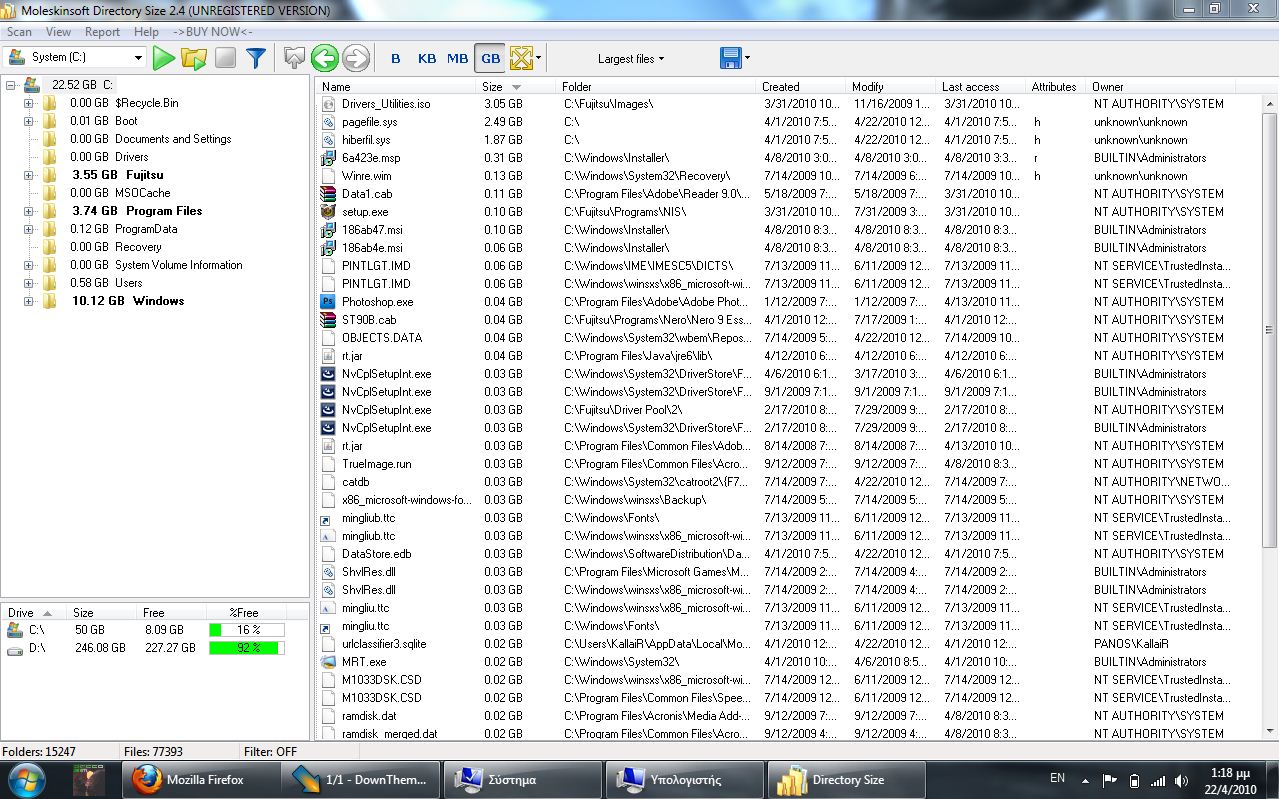Click the stop scan square button

[x=225, y=58]
